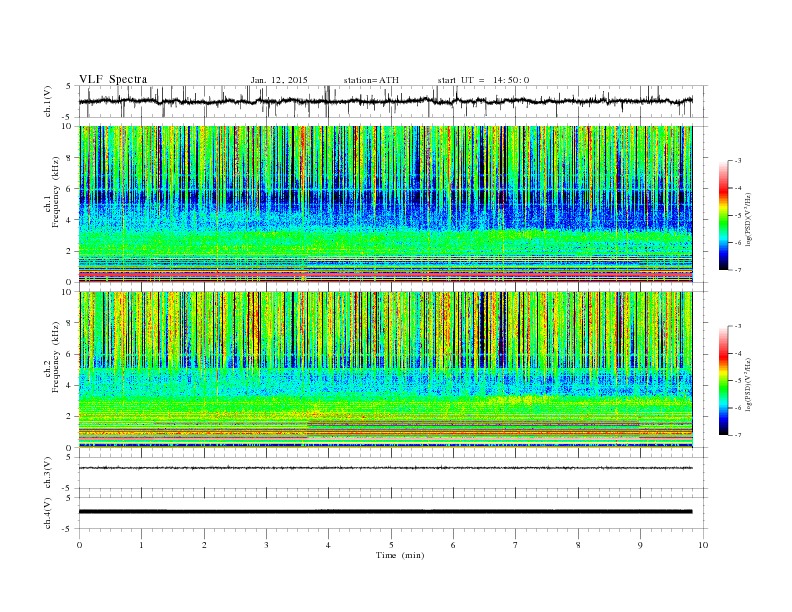Click time axis tick label "10"

pyautogui.click(x=703, y=545)
